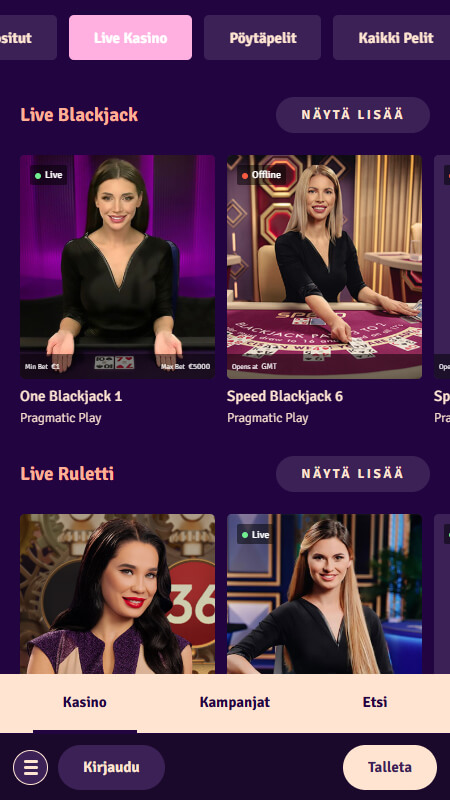The height and width of the screenshot is (800, 450).
Task: Select the partially visible Suositut tab
Action: pos(28,37)
